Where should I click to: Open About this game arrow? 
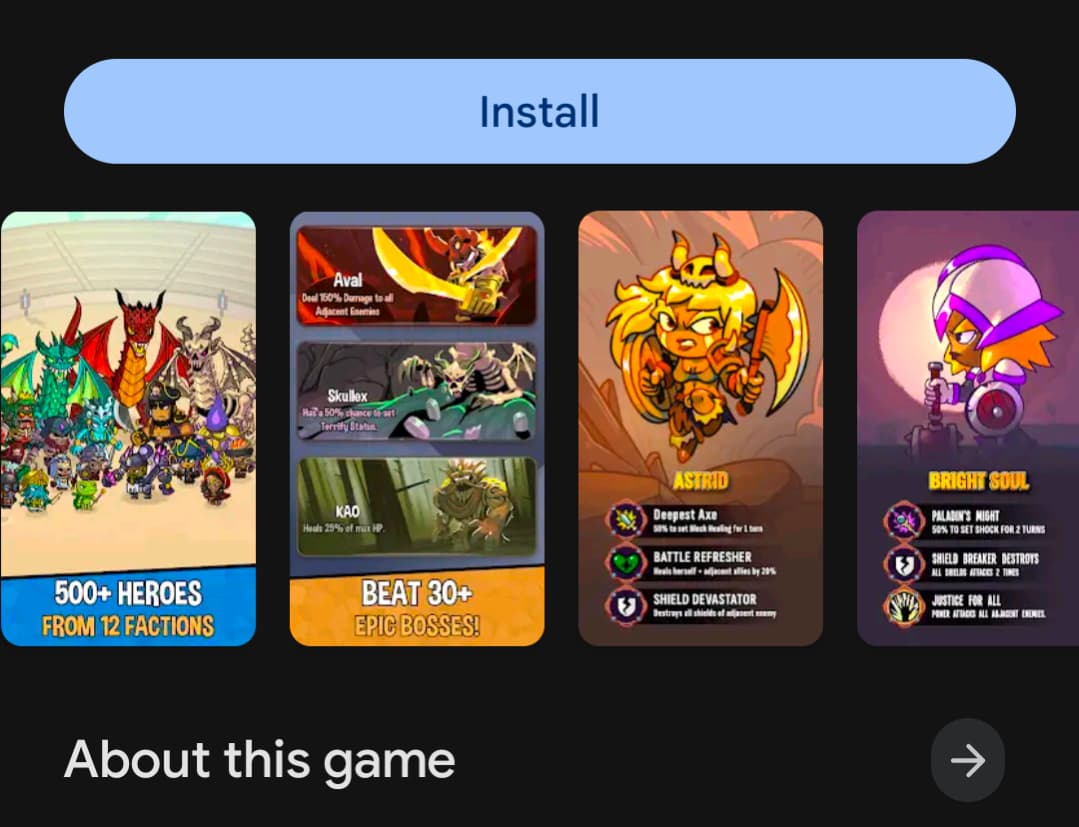(x=968, y=760)
